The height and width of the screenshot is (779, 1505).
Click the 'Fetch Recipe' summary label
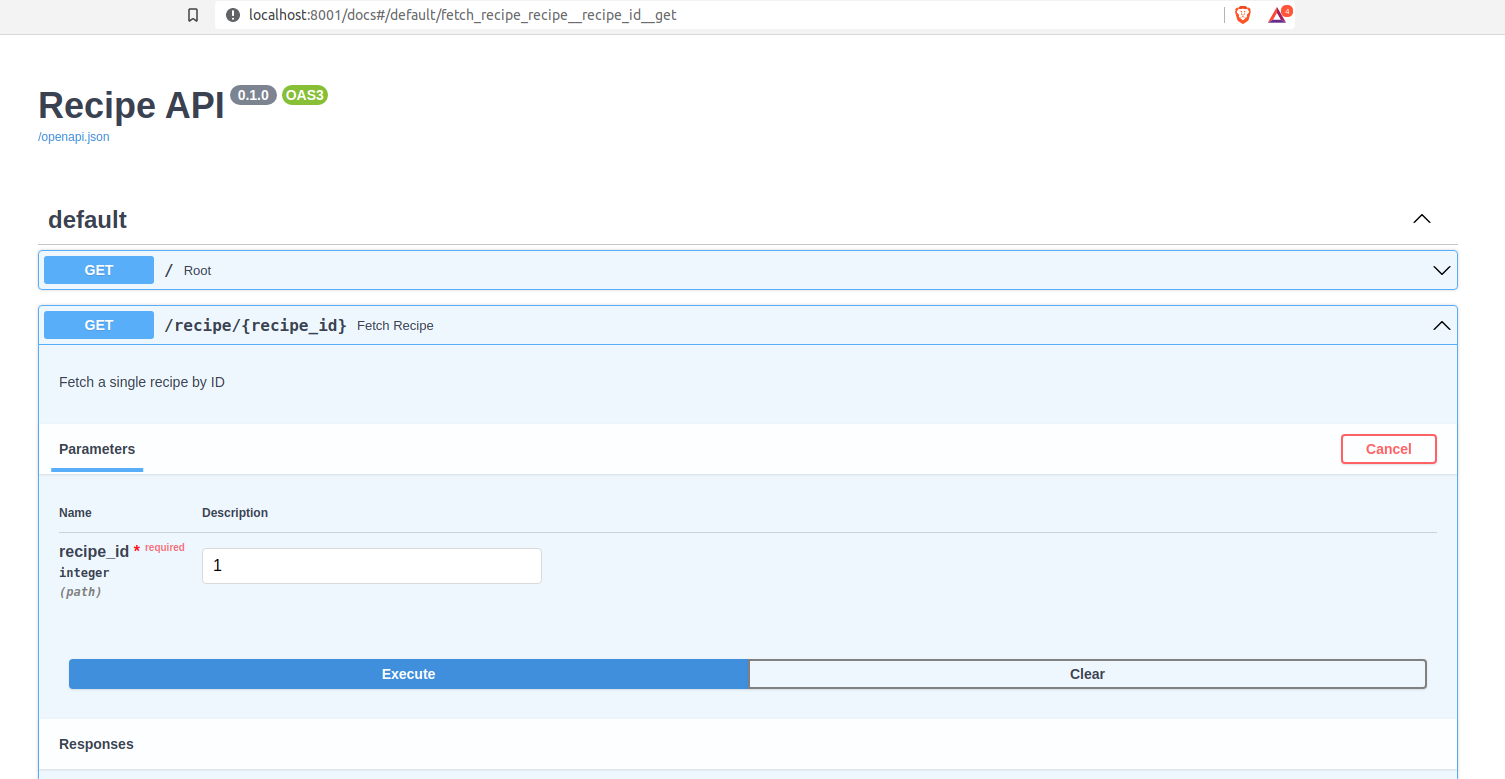point(395,326)
